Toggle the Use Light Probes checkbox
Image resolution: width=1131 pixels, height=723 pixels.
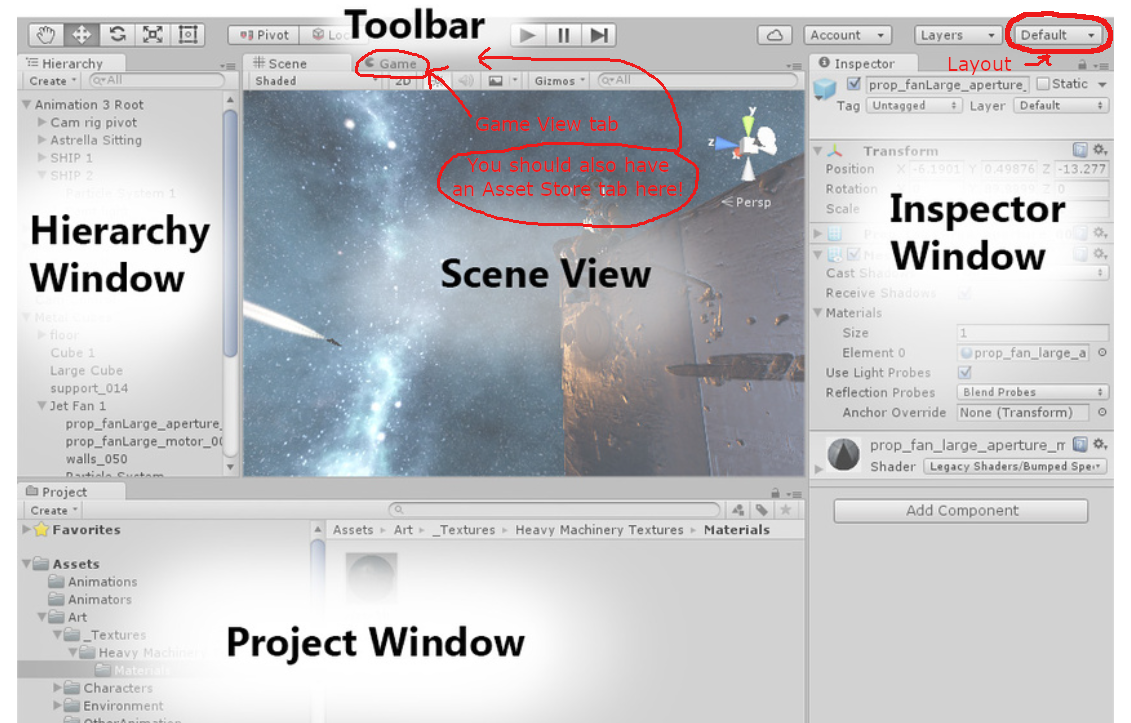(964, 372)
